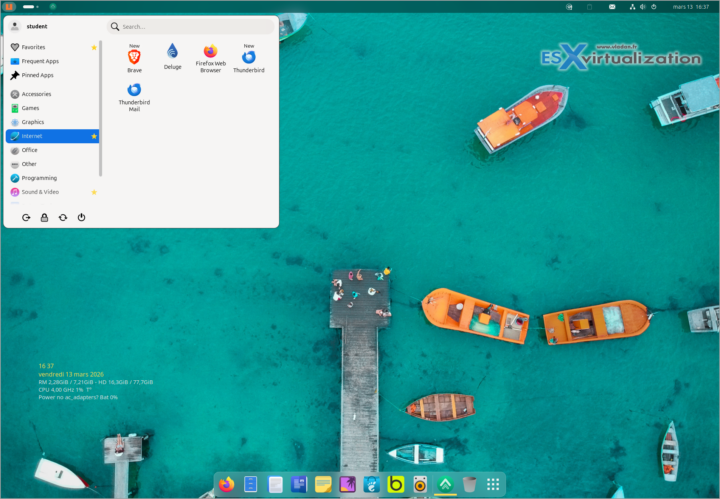Open the Thunderbird Mail app
720x499 pixels.
pos(134,94)
